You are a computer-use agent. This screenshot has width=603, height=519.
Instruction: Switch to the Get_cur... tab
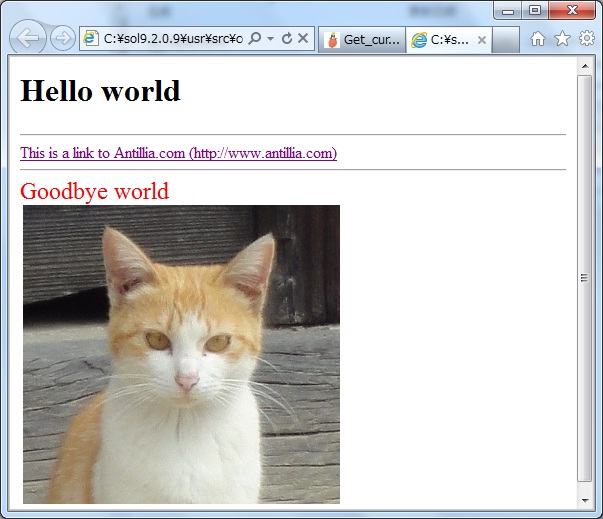tap(362, 40)
